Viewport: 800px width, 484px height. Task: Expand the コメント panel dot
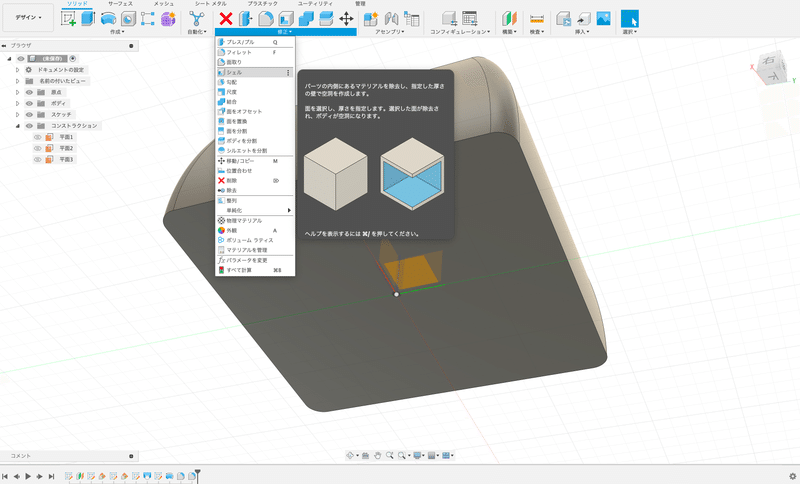tap(131, 456)
